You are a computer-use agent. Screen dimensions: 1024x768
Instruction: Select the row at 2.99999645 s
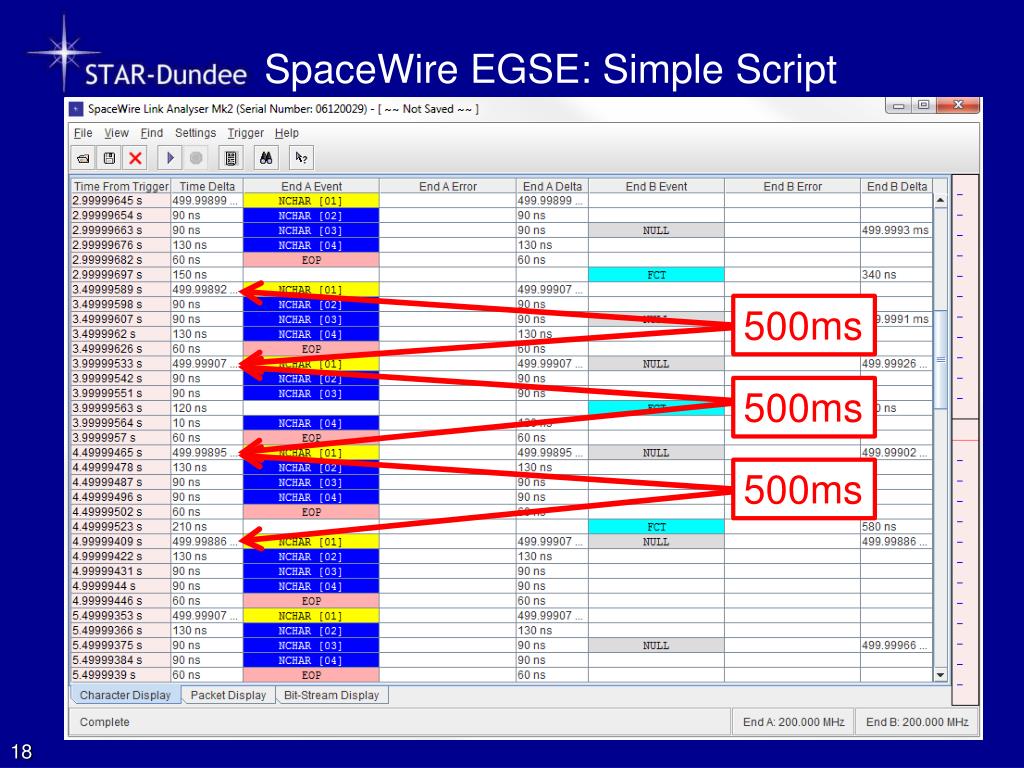point(502,201)
